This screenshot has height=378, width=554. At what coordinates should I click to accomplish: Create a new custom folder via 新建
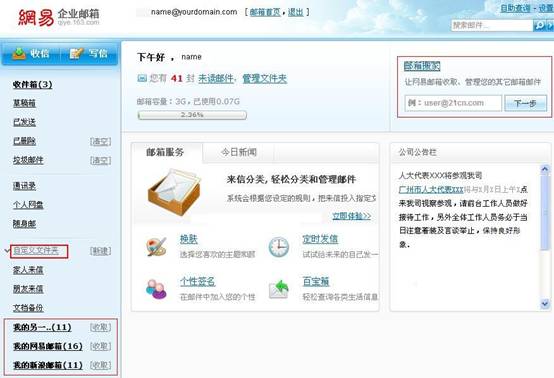(x=100, y=251)
